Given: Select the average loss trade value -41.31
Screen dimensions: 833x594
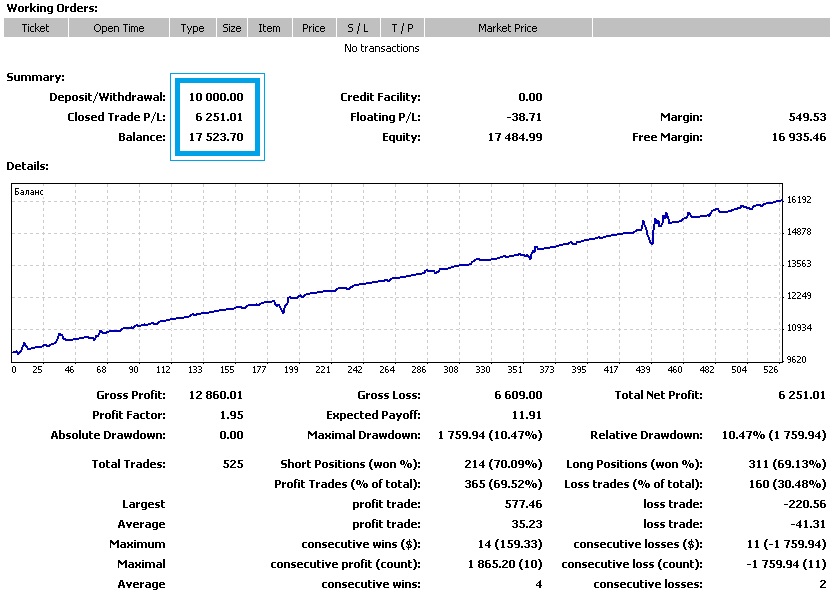Looking at the screenshot, I should pos(809,524).
